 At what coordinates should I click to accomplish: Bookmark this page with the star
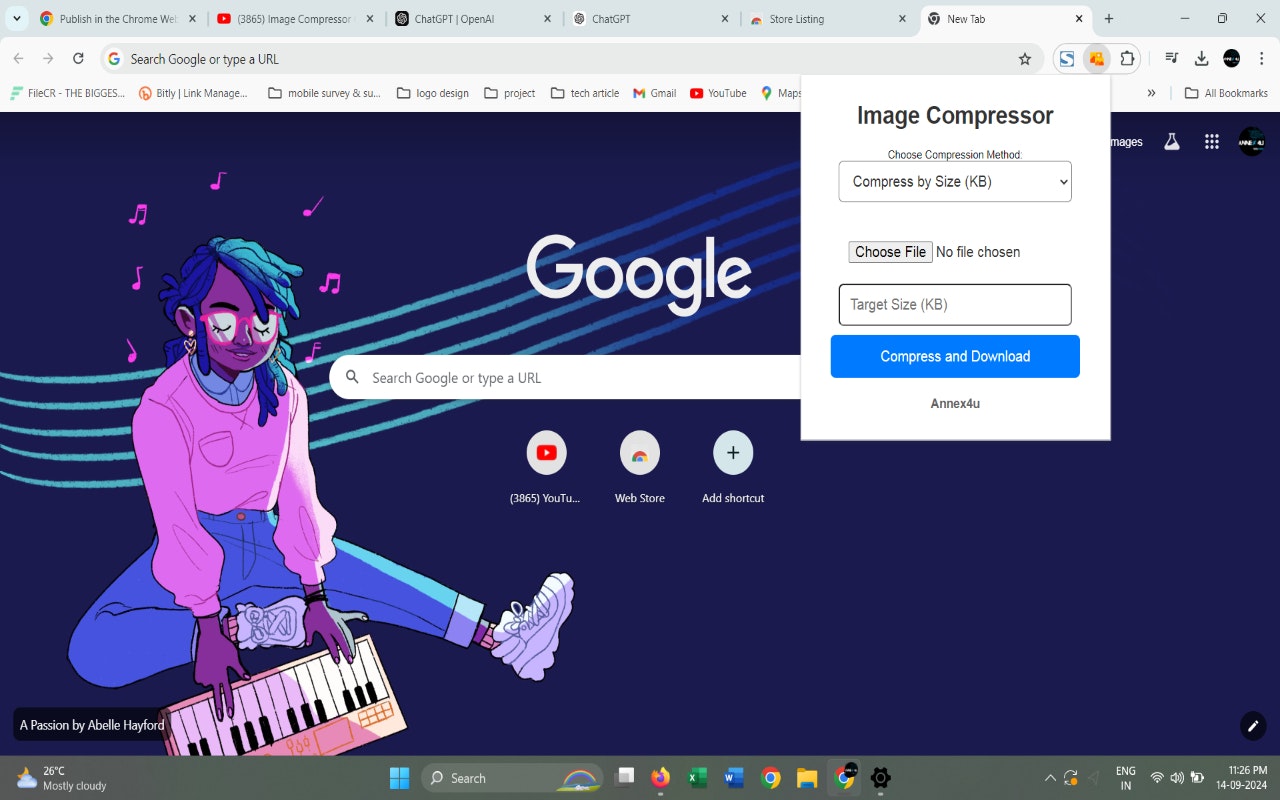pos(1025,59)
